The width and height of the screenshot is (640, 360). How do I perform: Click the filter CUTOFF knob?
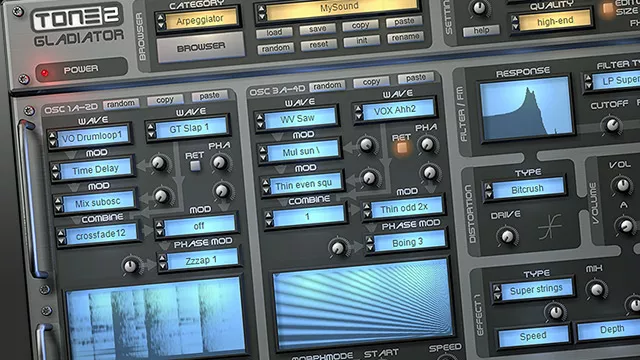click(x=612, y=125)
